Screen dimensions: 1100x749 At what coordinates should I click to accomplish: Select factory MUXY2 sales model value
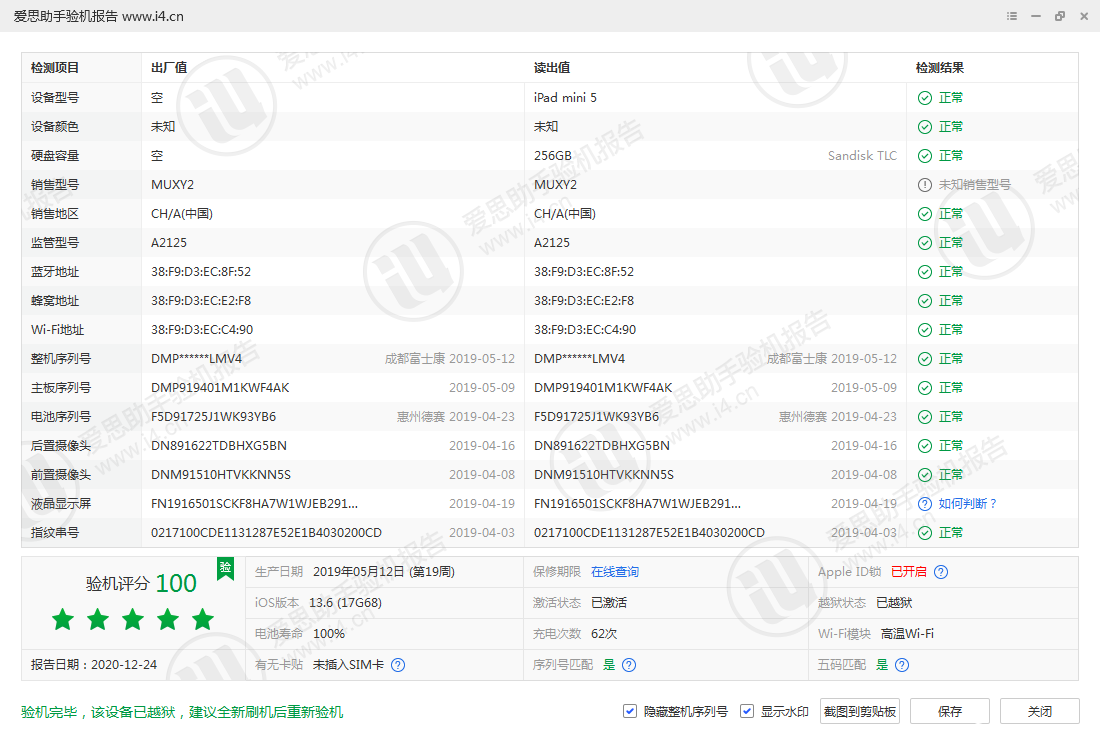(173, 184)
